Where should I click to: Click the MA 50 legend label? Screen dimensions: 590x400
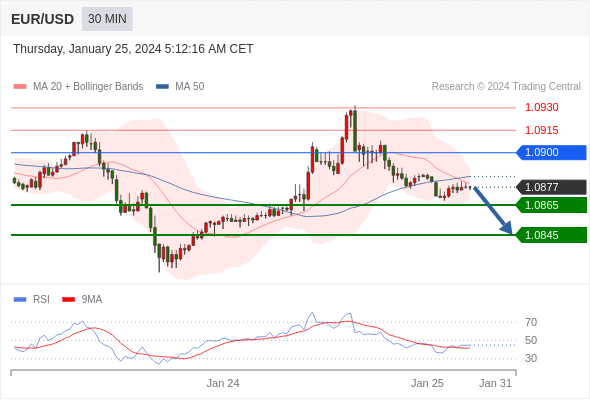coord(190,87)
